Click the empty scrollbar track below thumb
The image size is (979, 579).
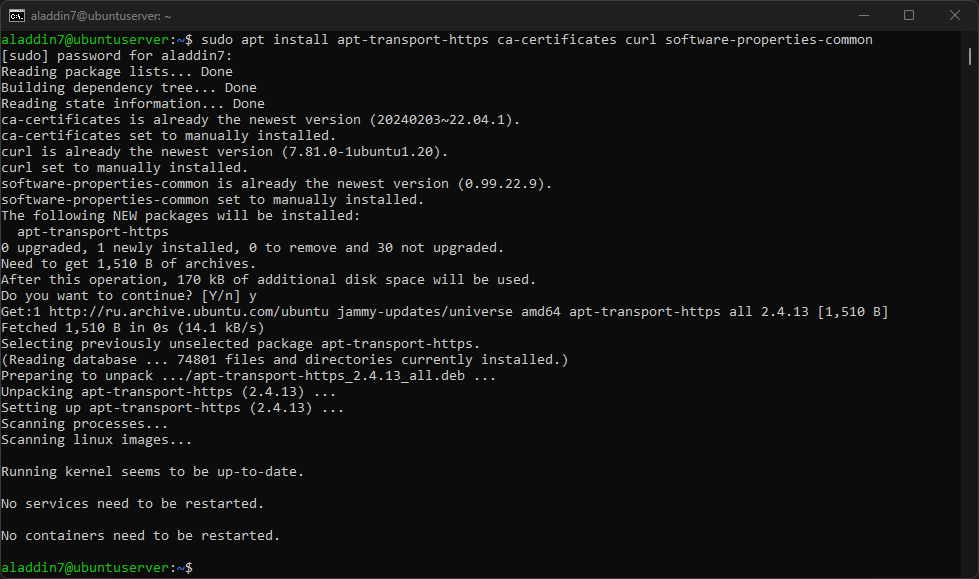pos(970,312)
